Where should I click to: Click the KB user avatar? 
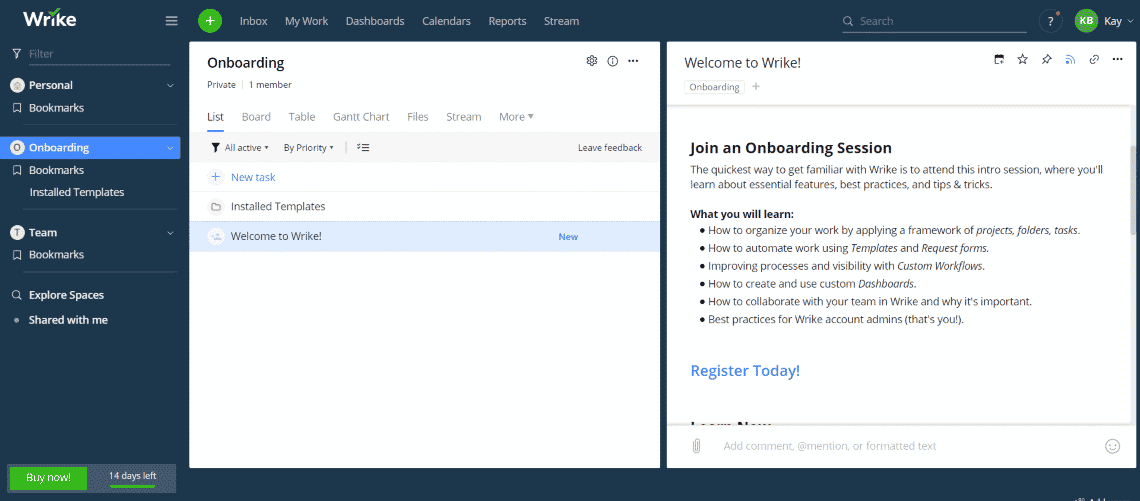click(x=1086, y=21)
